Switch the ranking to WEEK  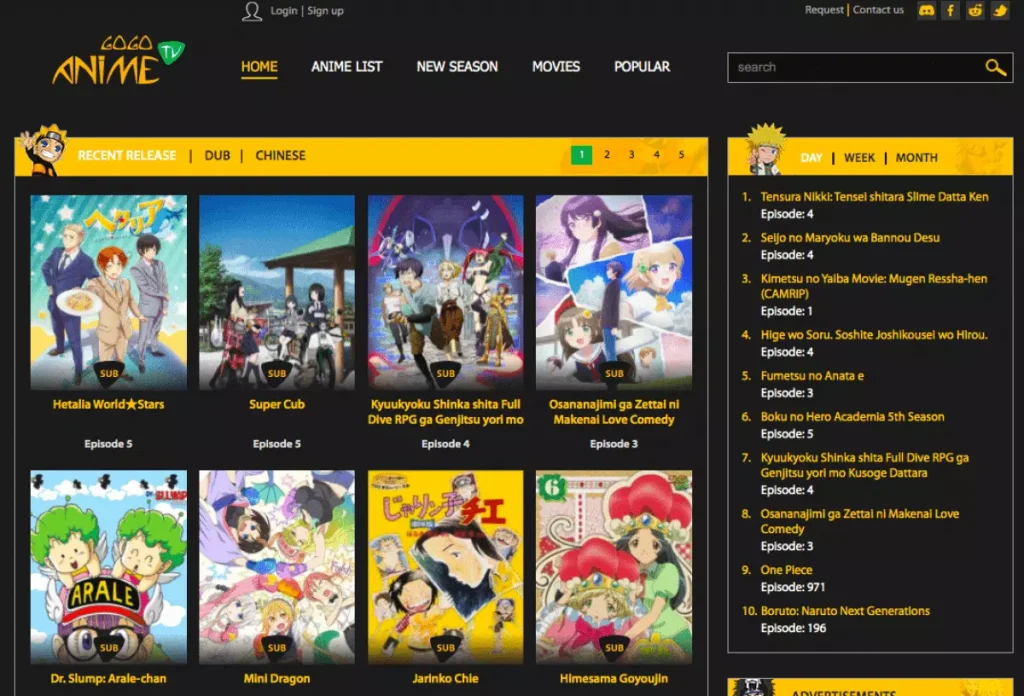click(858, 157)
